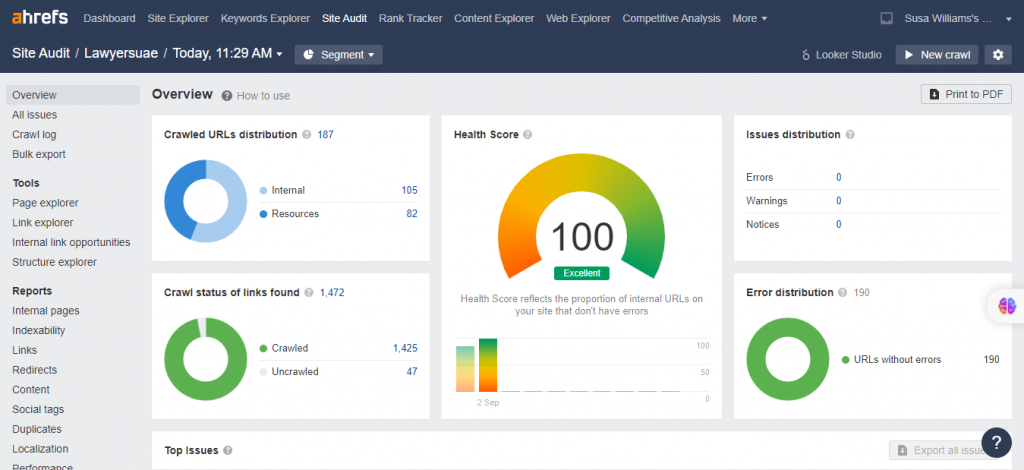Open the crawl date Today, 11:29 AM dropdown

[x=227, y=54]
